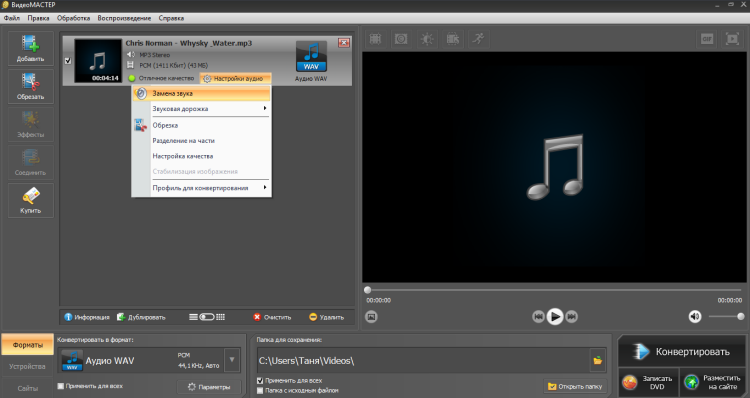Open format Параметры button
The image size is (750, 398).
209,387
